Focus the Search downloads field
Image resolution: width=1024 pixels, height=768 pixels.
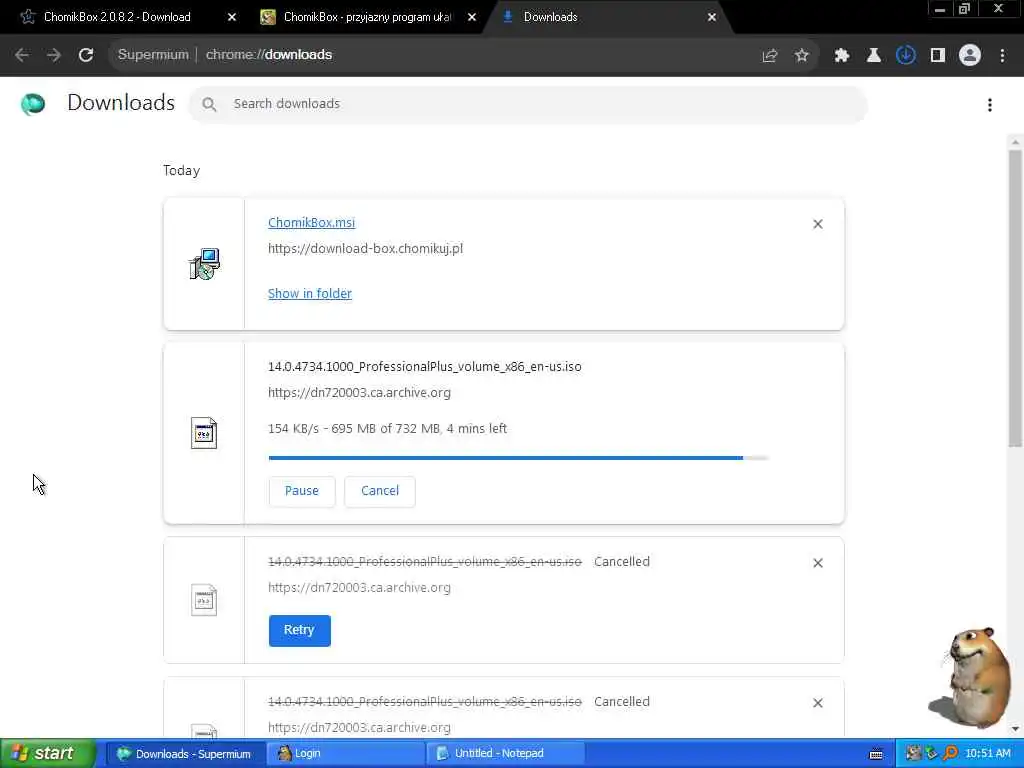coord(528,104)
